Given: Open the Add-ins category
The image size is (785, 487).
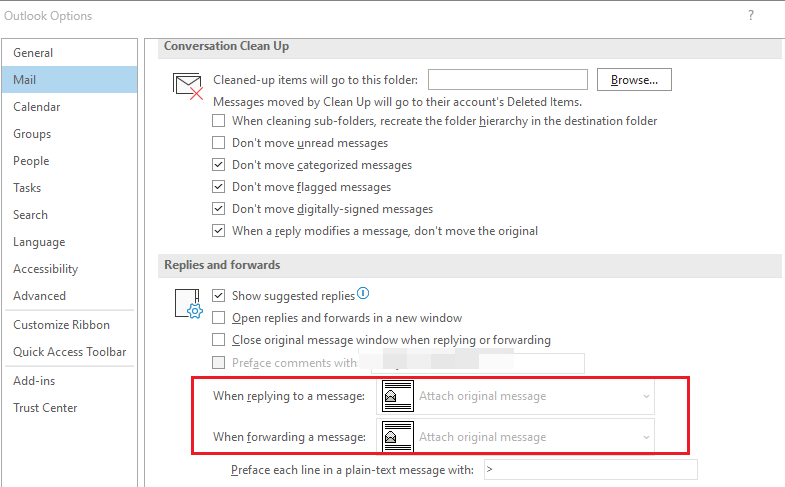Looking at the screenshot, I should tap(69, 381).
